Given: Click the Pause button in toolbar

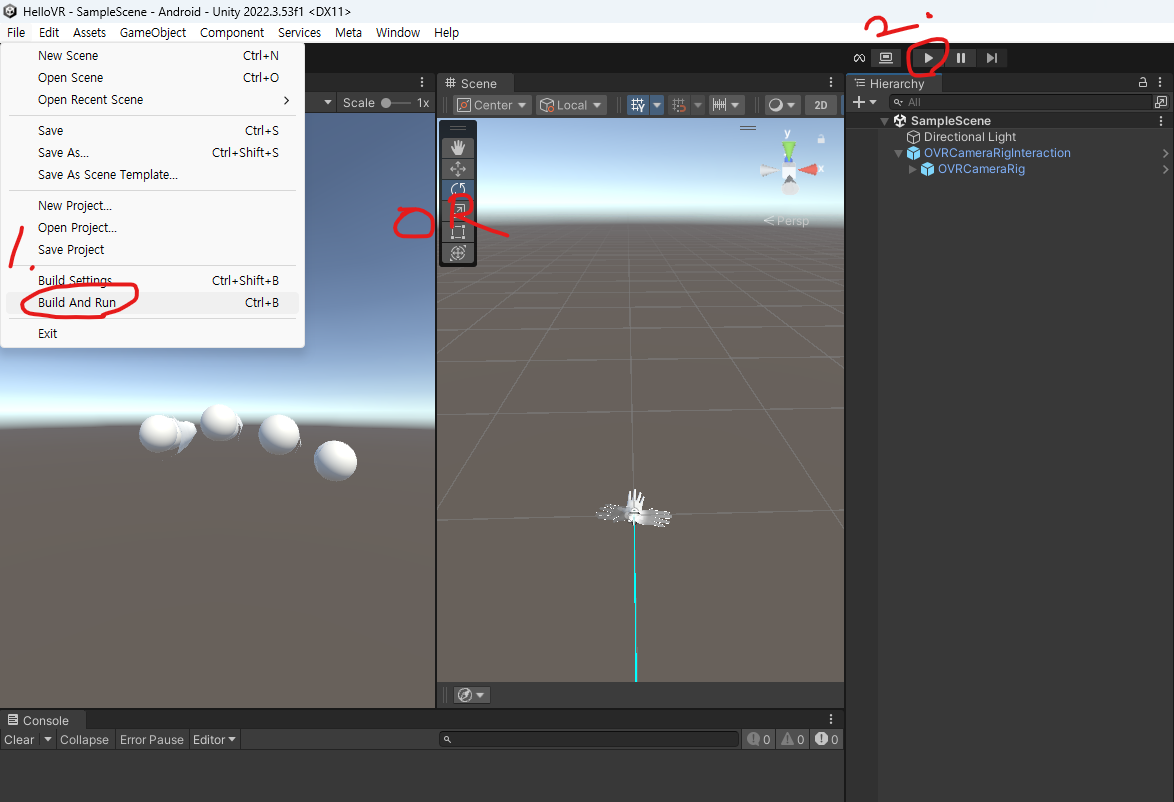Looking at the screenshot, I should (x=961, y=58).
